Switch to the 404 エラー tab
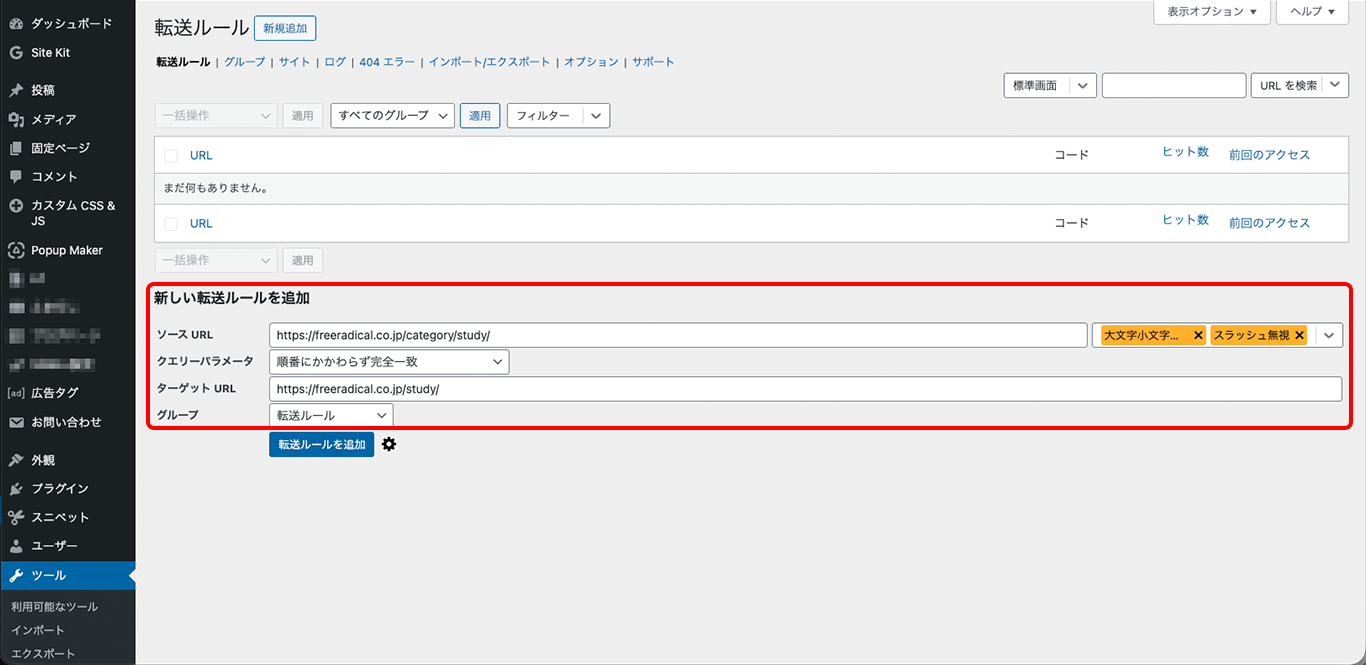 coord(387,62)
